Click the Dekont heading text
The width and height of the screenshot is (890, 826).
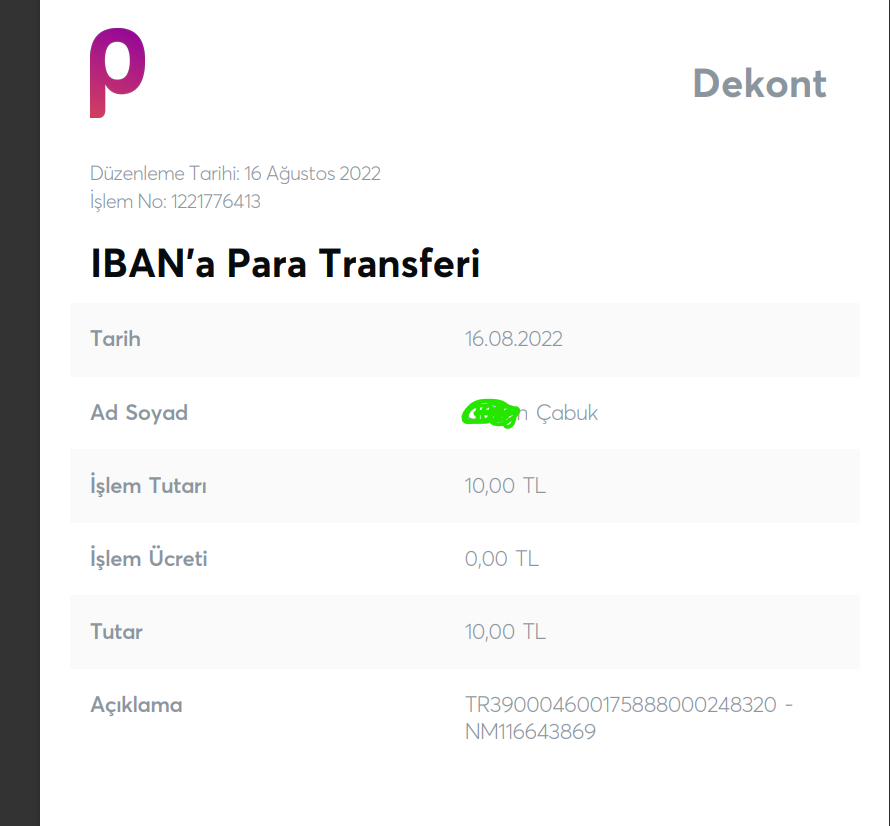point(759,84)
